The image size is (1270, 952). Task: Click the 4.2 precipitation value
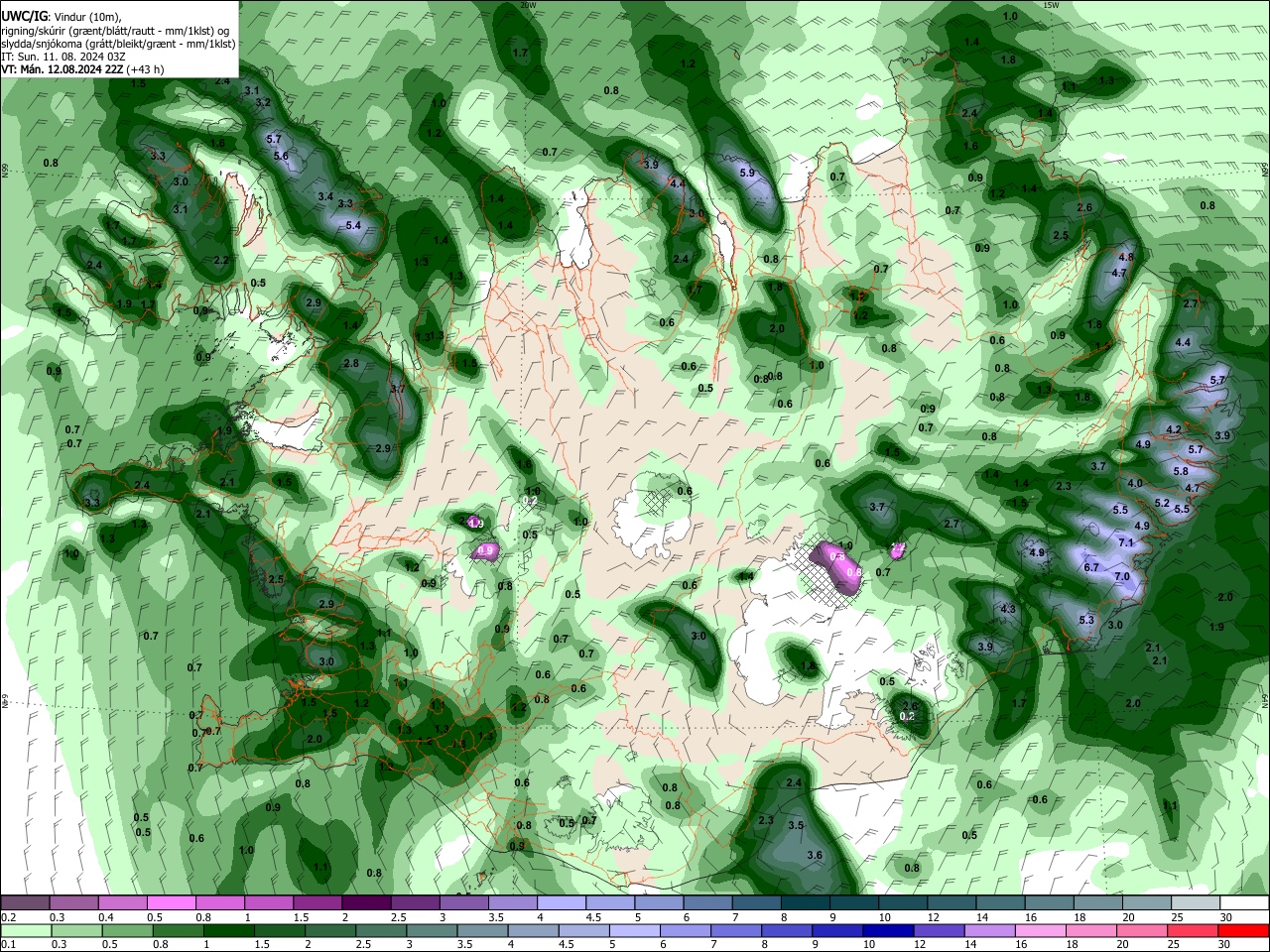pyautogui.click(x=1174, y=429)
